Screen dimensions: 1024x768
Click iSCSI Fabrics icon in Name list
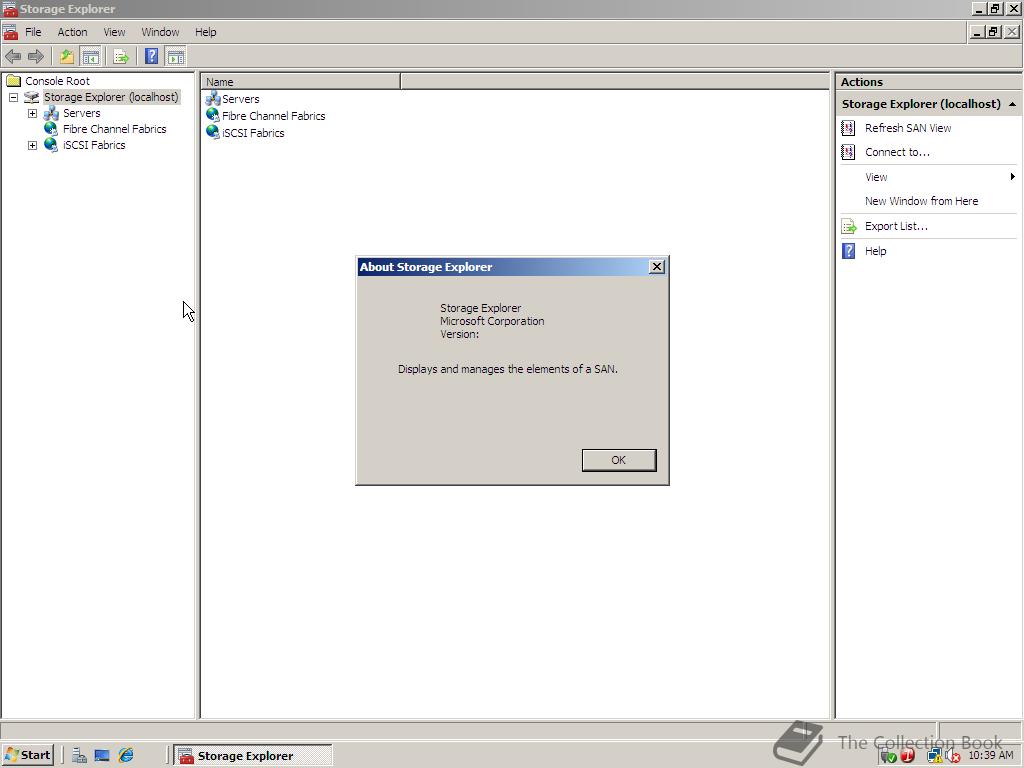(x=213, y=133)
